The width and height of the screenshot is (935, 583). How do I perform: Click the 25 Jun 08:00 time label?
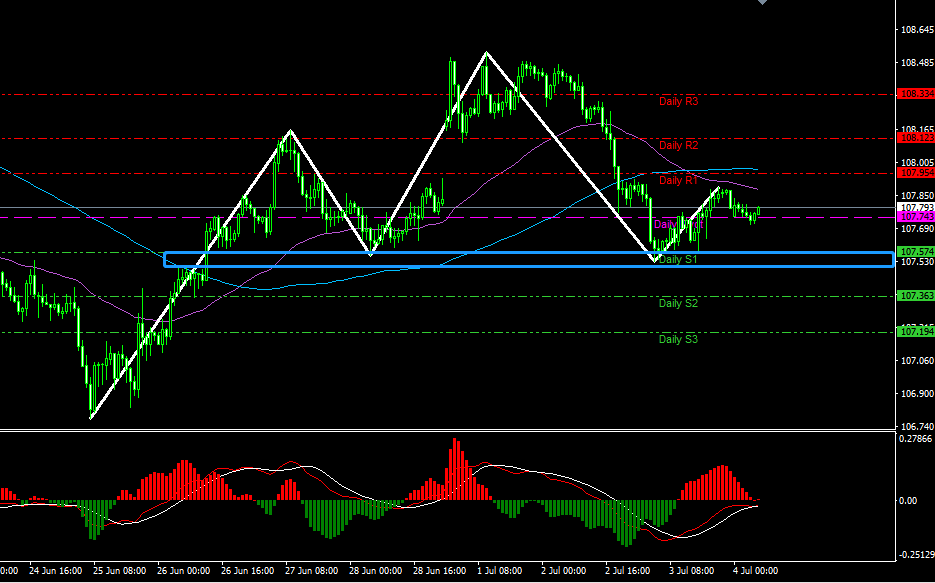point(118,570)
